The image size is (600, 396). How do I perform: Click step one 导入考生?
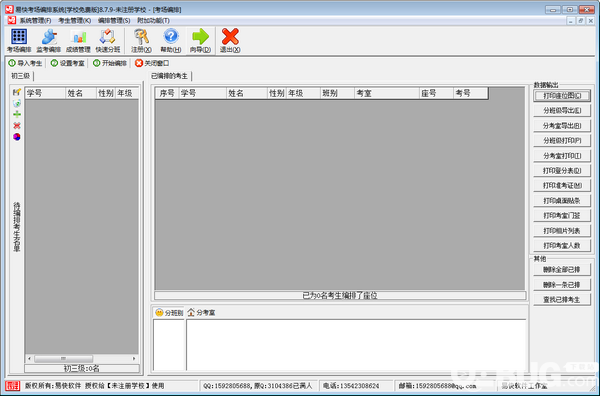click(x=25, y=63)
